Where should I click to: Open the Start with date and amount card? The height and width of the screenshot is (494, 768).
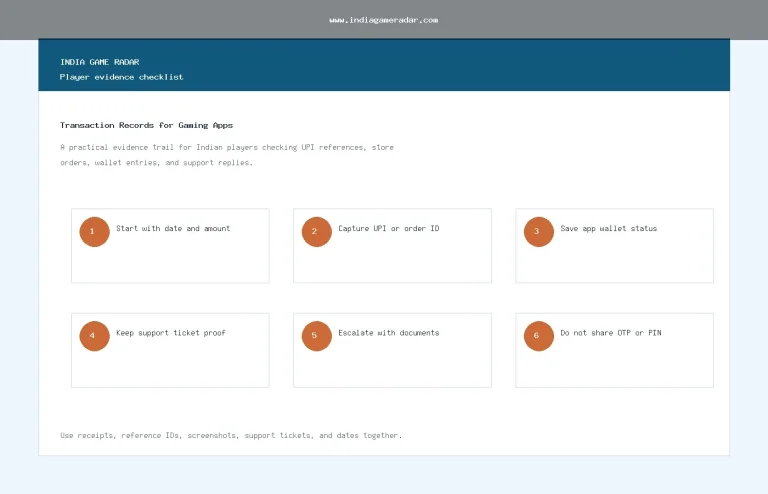click(x=170, y=246)
